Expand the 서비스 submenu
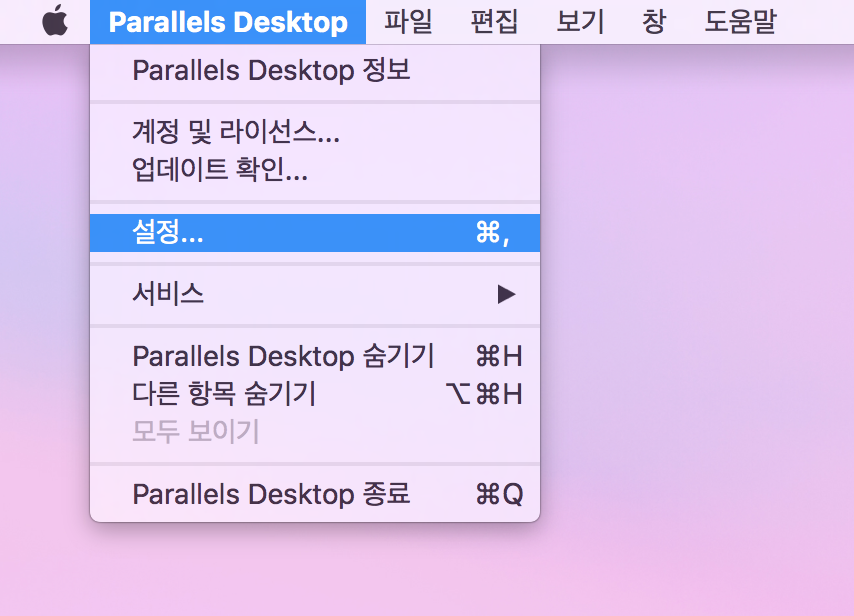The height and width of the screenshot is (616, 854). coord(315,294)
